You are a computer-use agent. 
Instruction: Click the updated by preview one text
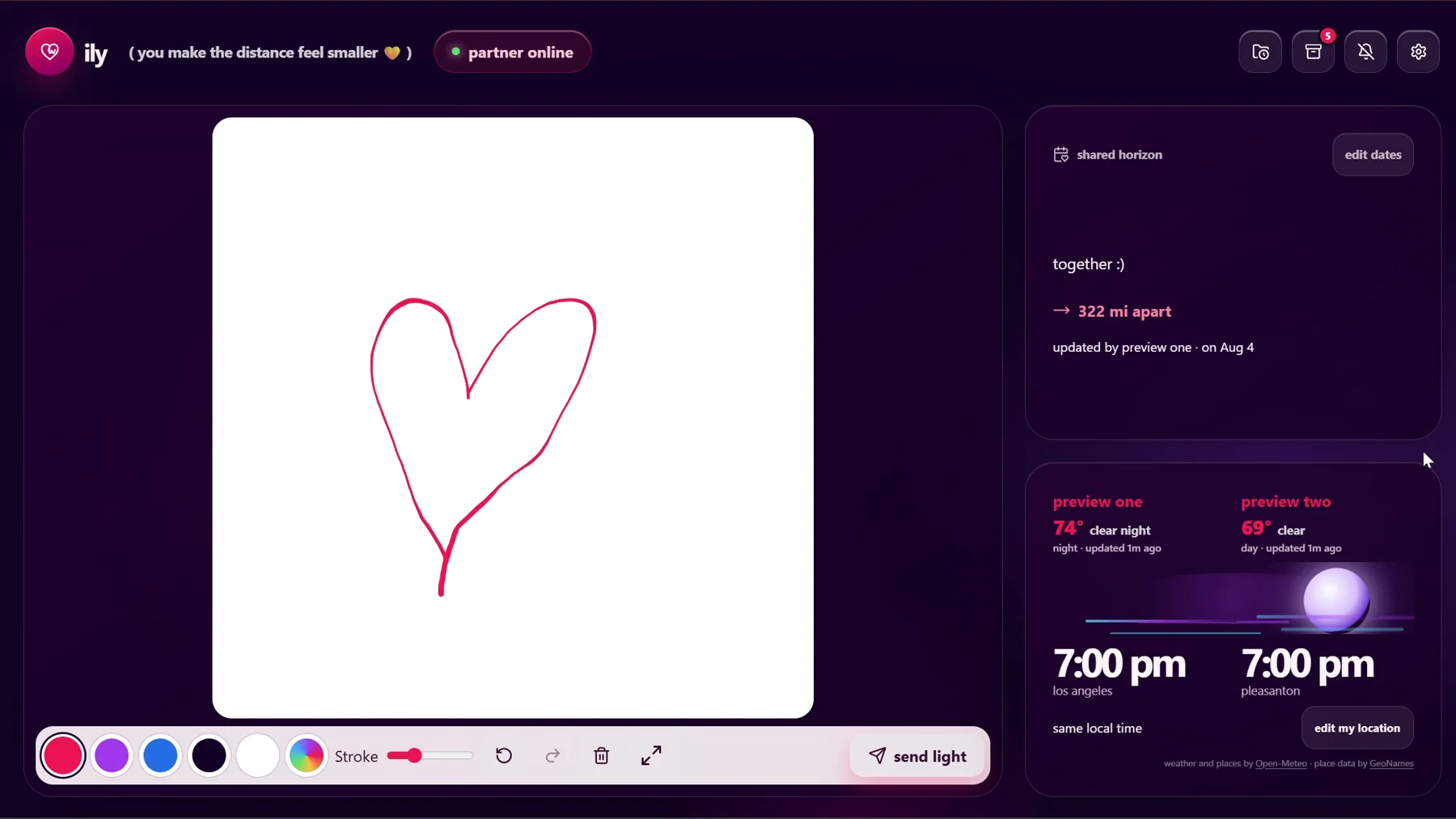pos(1153,348)
